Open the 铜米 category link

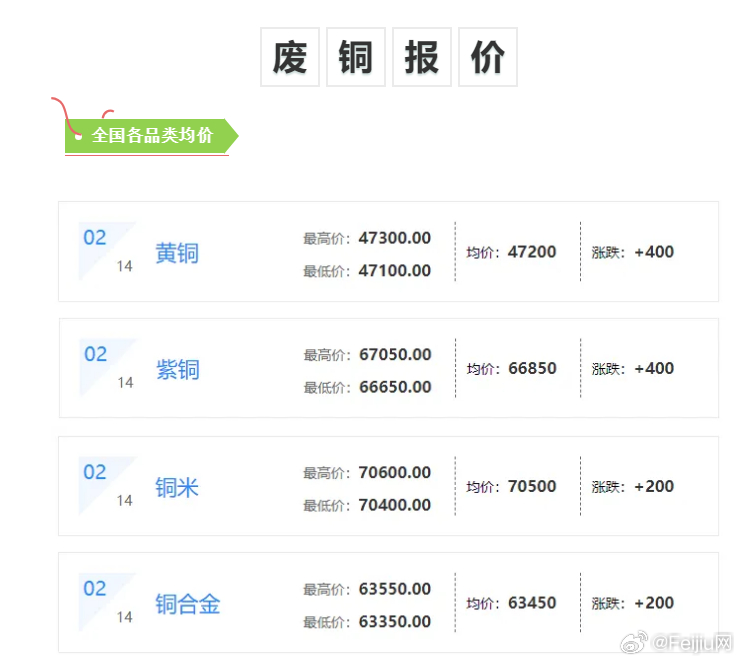tap(177, 487)
